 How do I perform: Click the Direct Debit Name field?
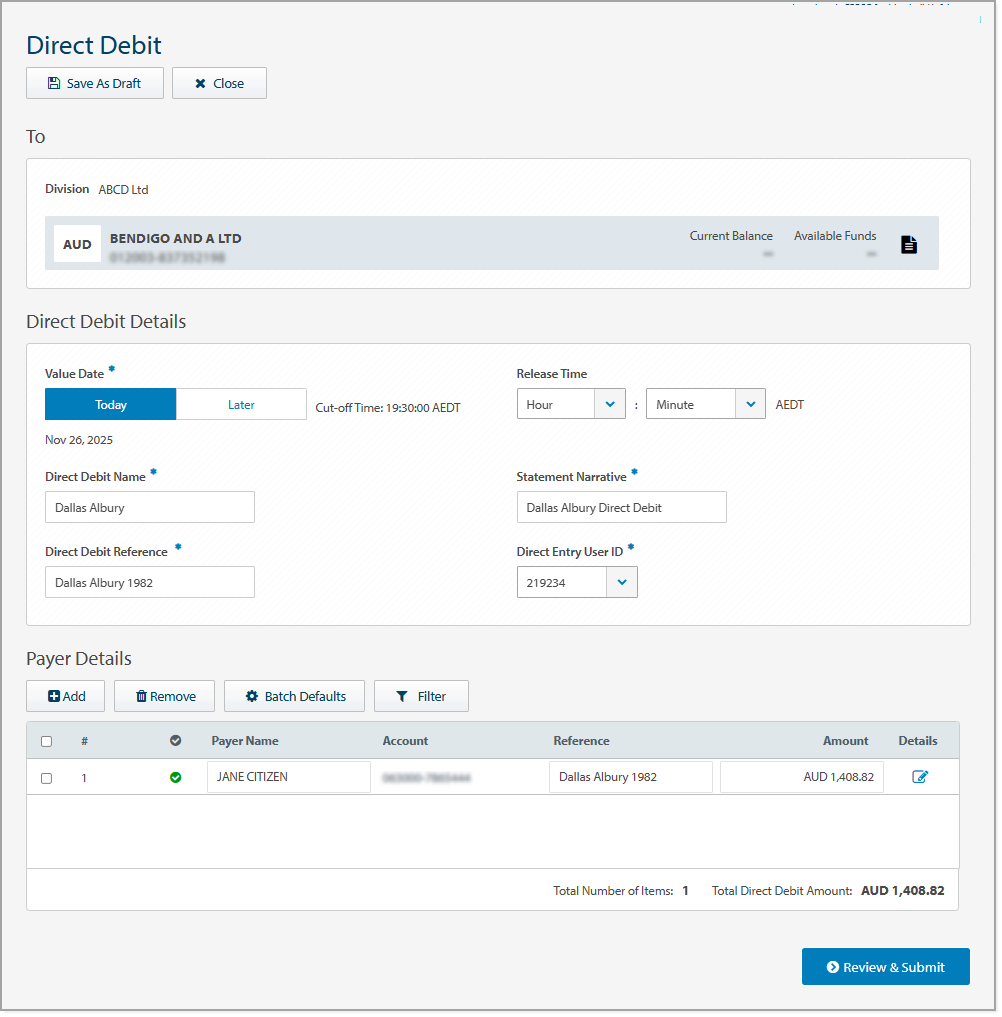[x=149, y=507]
